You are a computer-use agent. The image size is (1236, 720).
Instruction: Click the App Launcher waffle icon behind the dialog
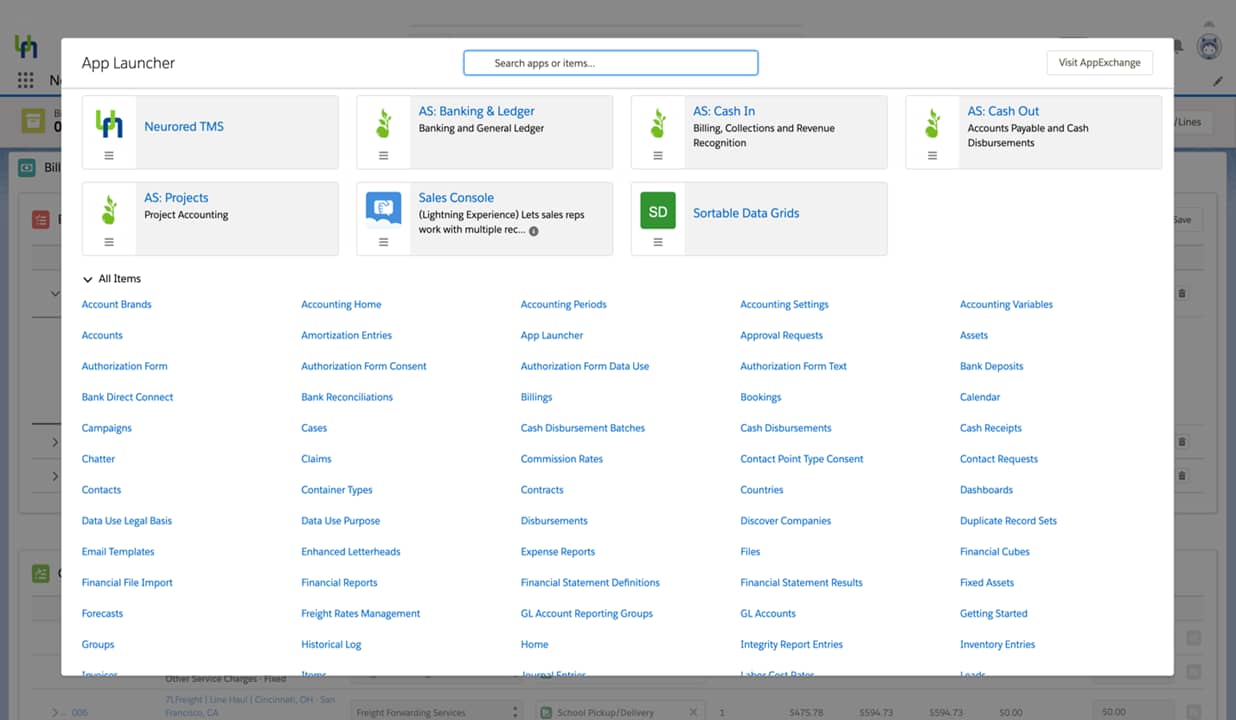pos(25,81)
